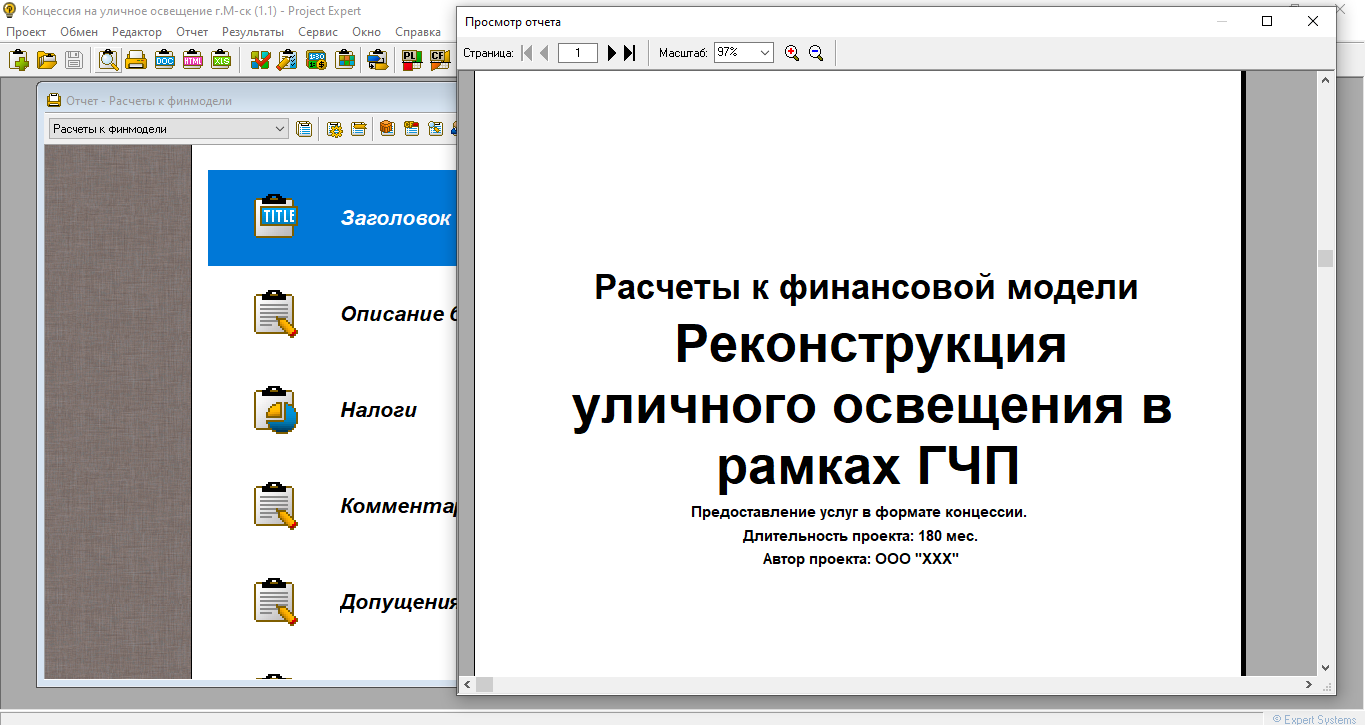Select the Комментар... report section
This screenshot has height=725, width=1365.
point(332,506)
